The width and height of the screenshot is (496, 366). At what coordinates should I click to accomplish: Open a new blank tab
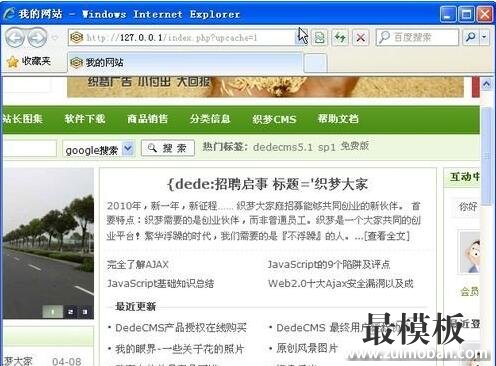coord(315,63)
